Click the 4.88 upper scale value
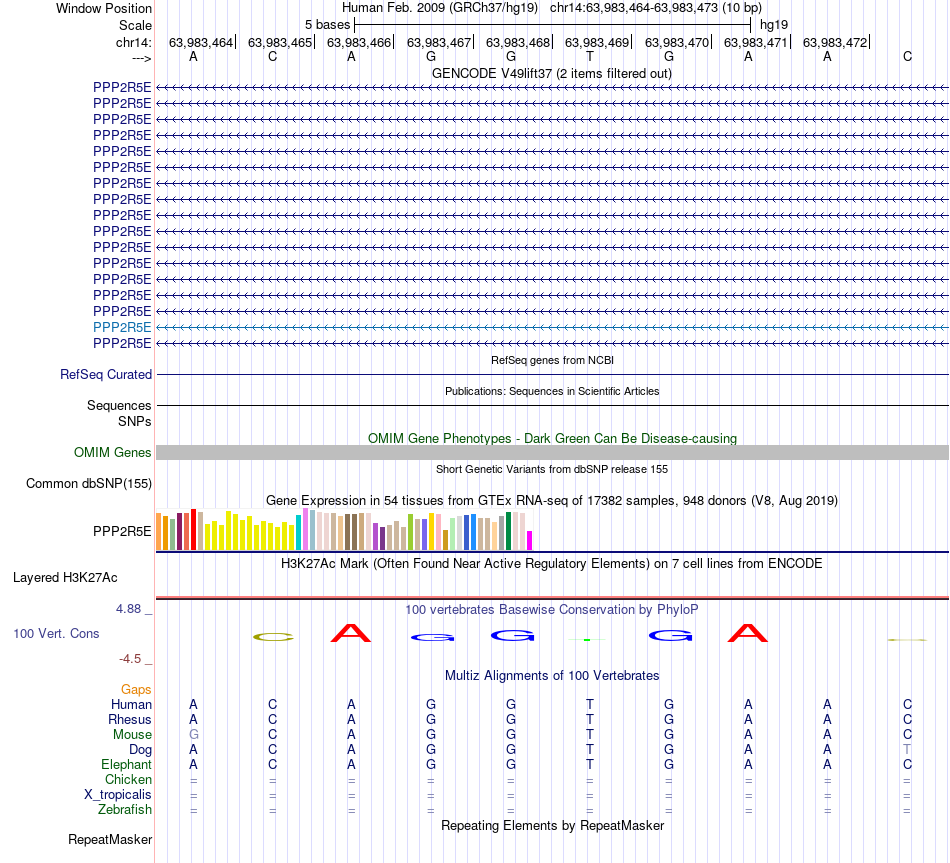Viewport: 950px width, 863px height. click(128, 609)
